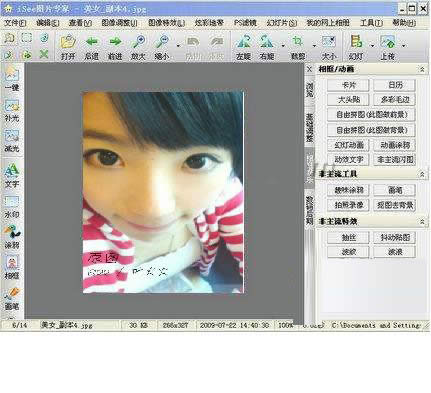Apply the 抽丝 effect button
This screenshot has width=431, height=393.
[348, 237]
